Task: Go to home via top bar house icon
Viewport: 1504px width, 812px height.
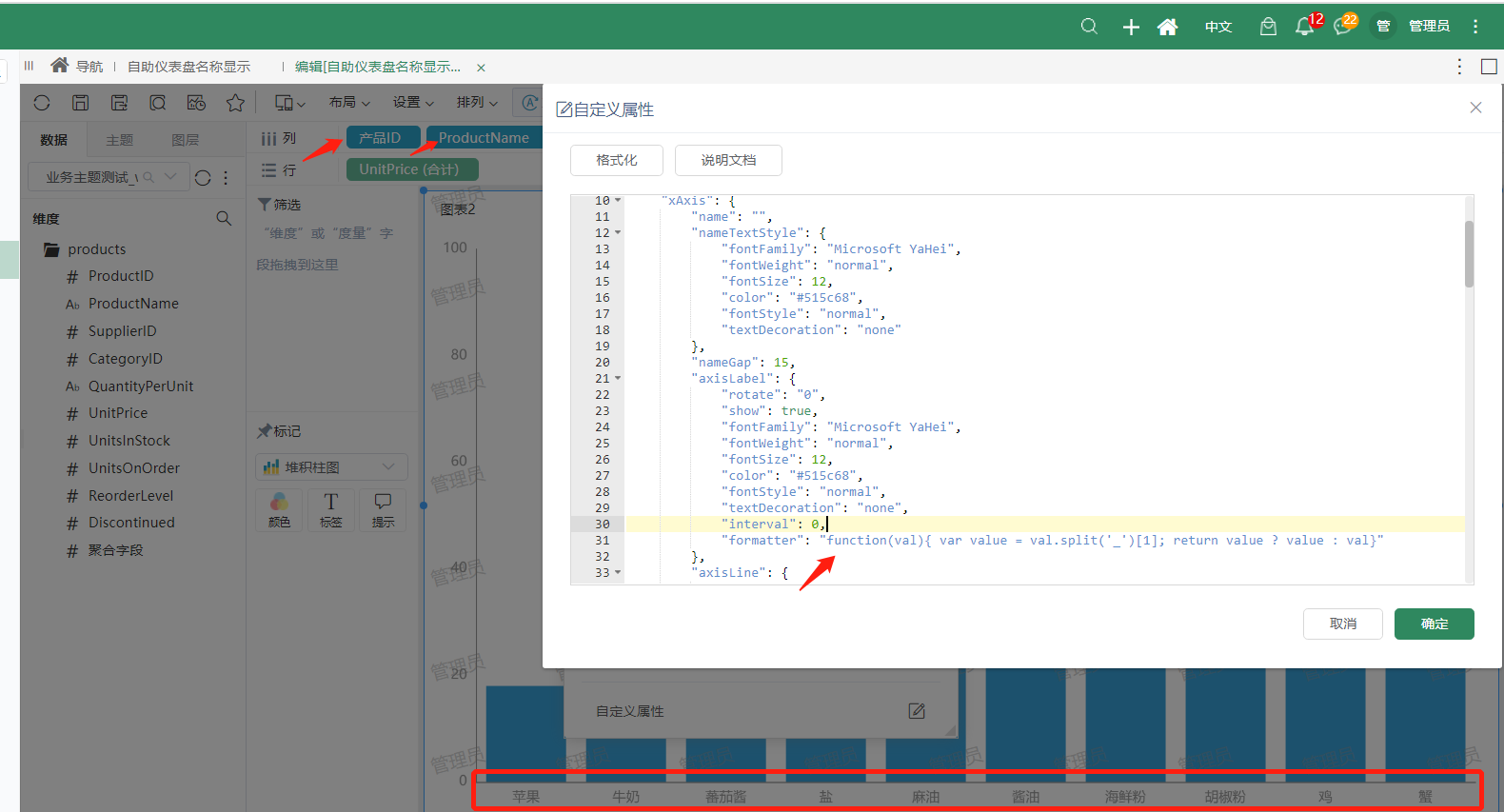Action: [1168, 27]
